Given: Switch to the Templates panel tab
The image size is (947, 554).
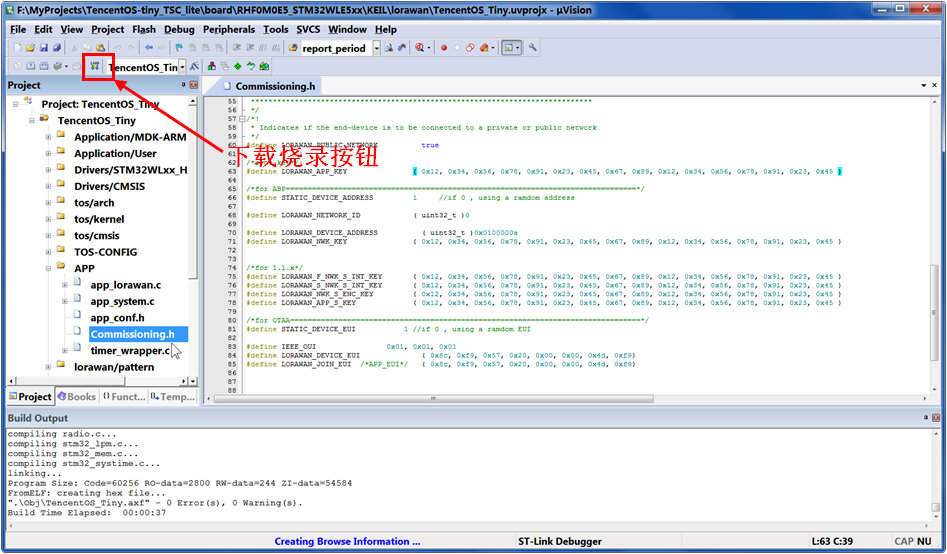Looking at the screenshot, I should tap(173, 397).
